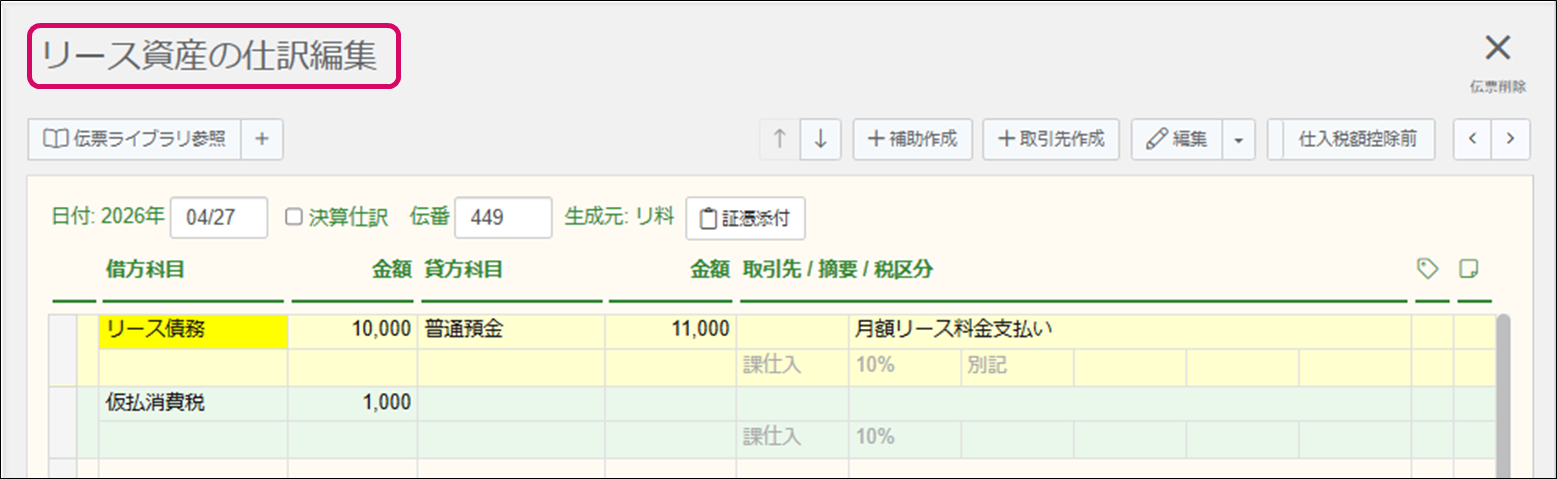This screenshot has height=479, width=1557.
Task: Select the yellow highlighted リース債務 cell
Action: tap(193, 330)
